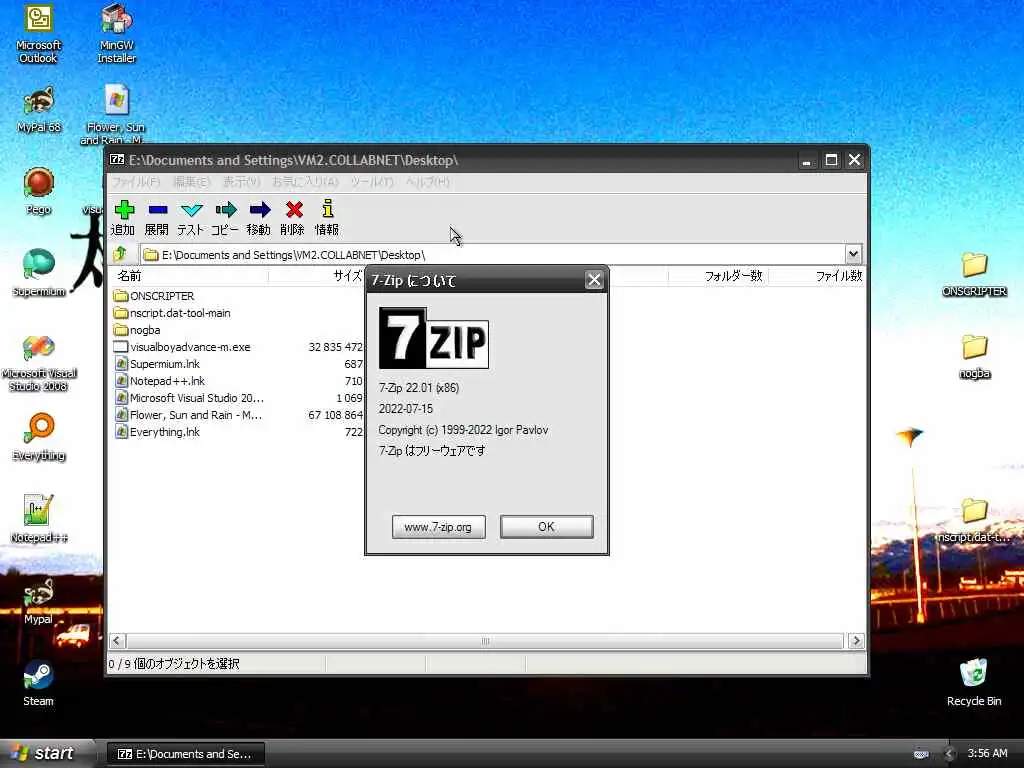Click the Copy (コピー) toolbar icon
This screenshot has width=1024, height=768.
point(225,210)
